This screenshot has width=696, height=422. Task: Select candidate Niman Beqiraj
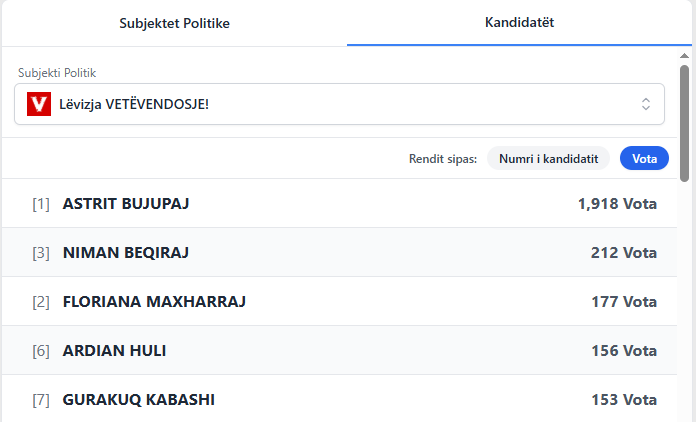coord(126,253)
